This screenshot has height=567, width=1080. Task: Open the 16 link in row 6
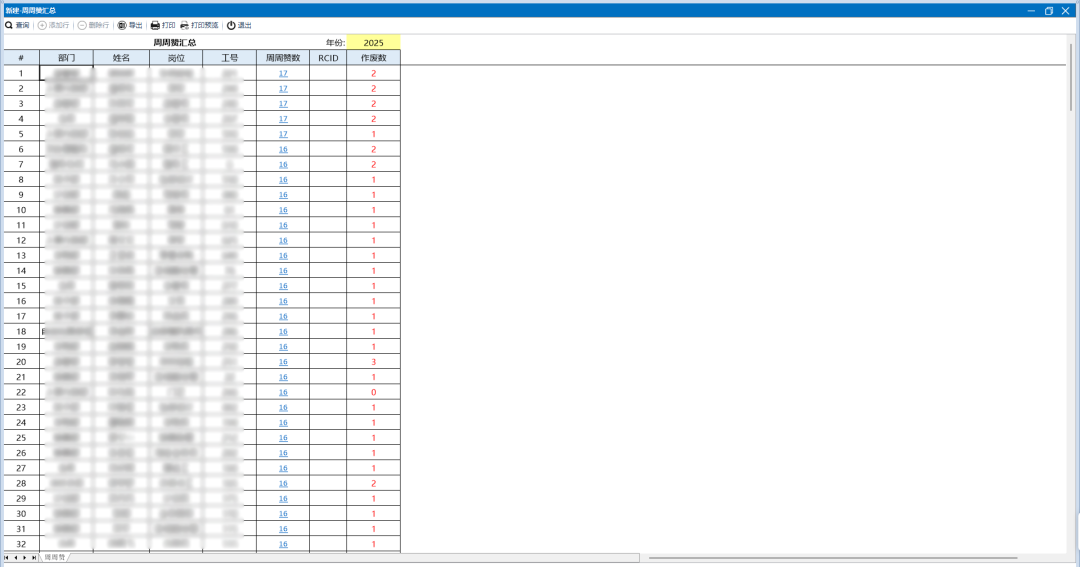click(283, 150)
